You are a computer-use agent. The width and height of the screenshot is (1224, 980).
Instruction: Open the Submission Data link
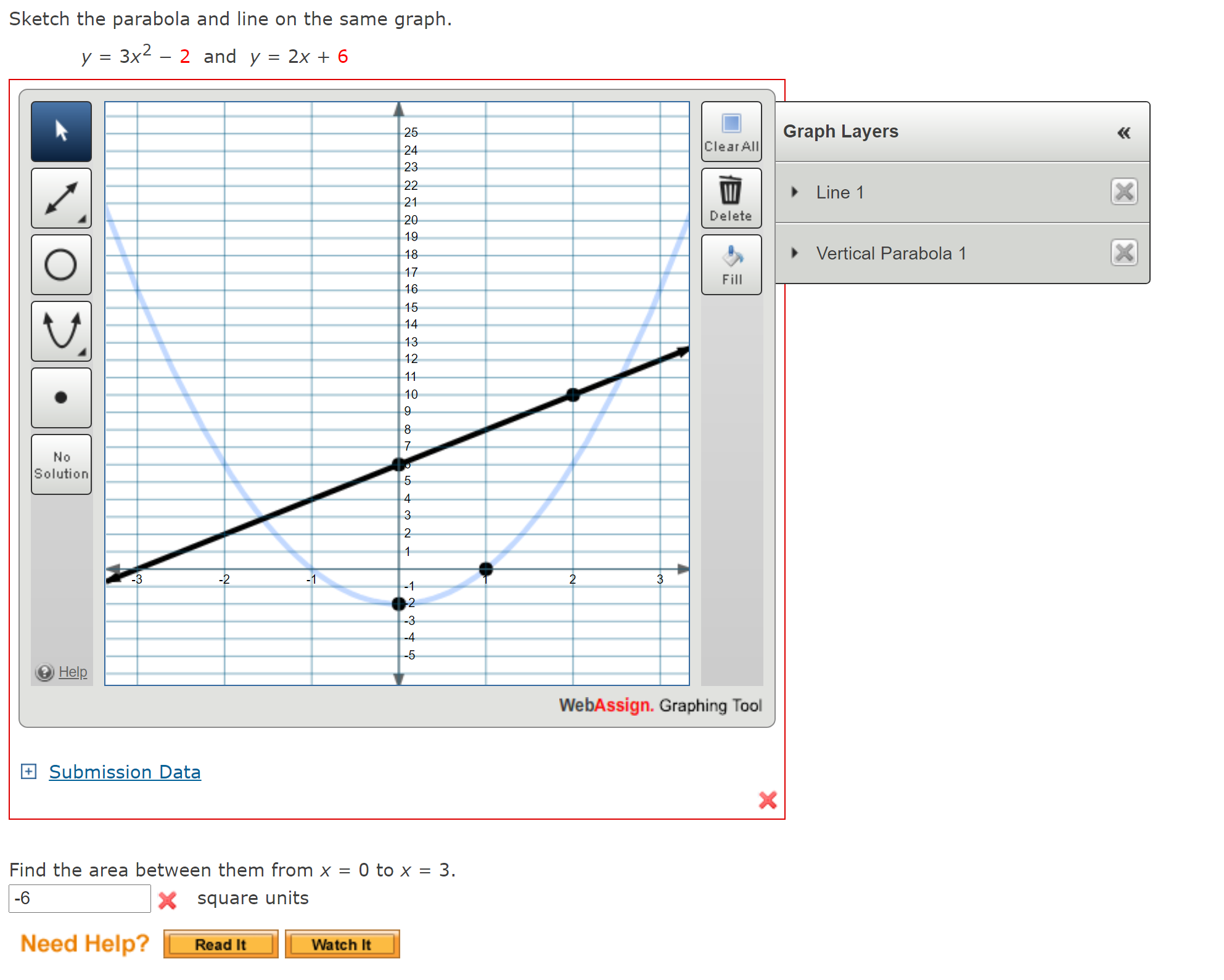tap(125, 772)
